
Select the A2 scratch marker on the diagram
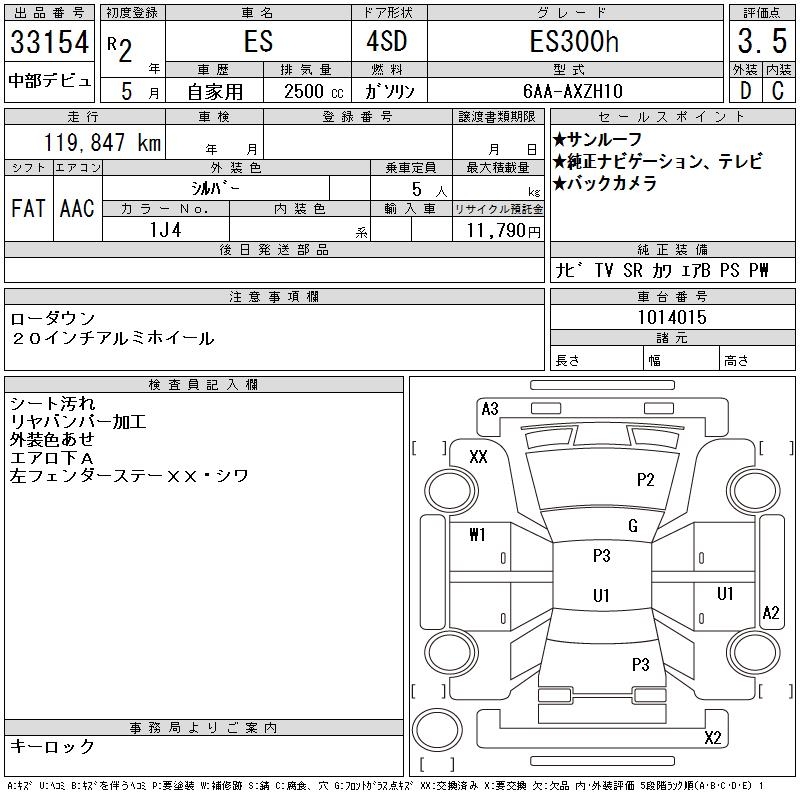770,613
